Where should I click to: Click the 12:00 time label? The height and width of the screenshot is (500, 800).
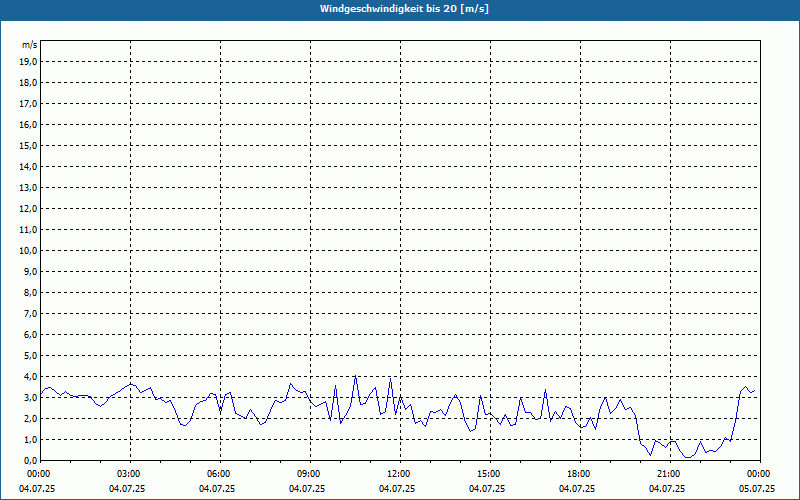click(x=397, y=474)
